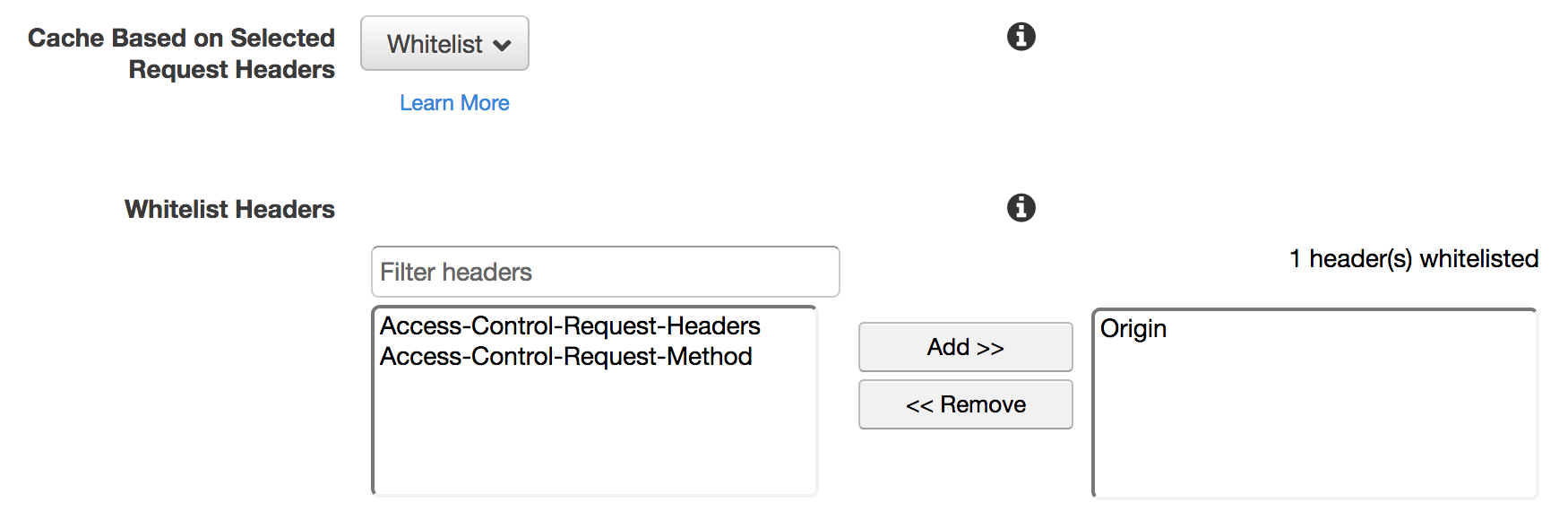Click the chevron arrow on Whitelist selector

(x=502, y=46)
